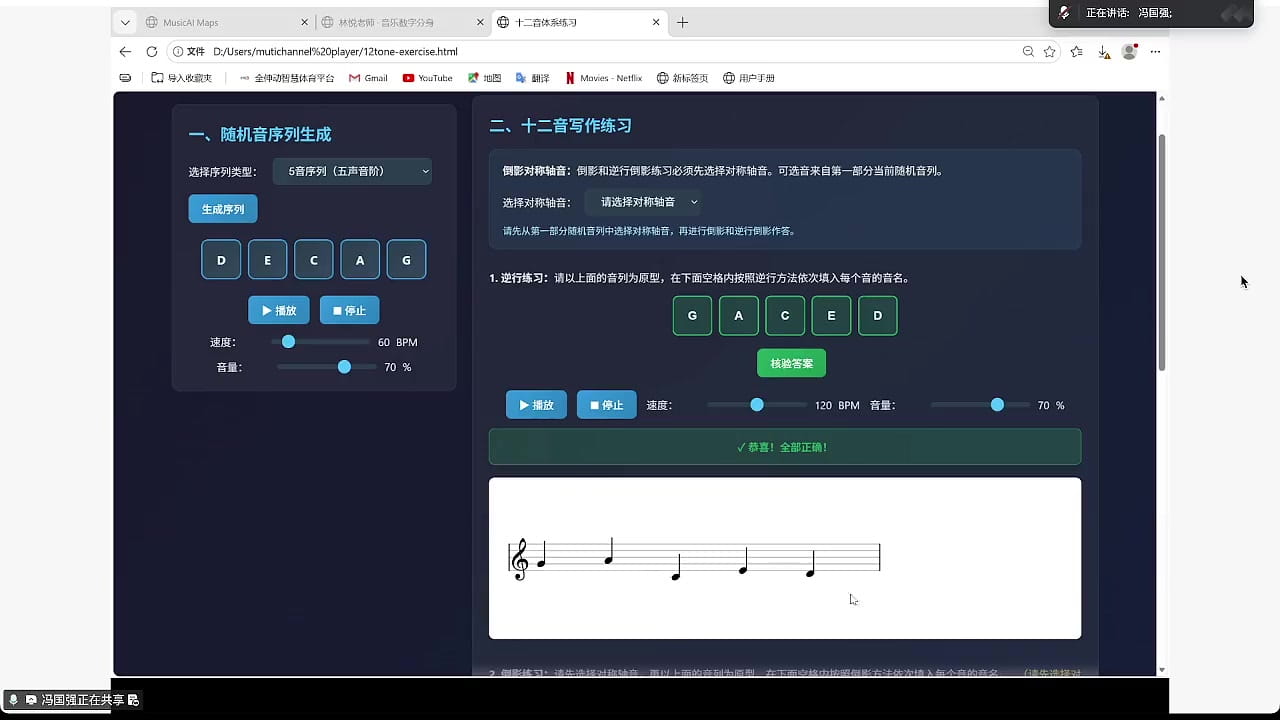Click the green 核验答案 button
Screen dimensions: 1280x720
792,363
